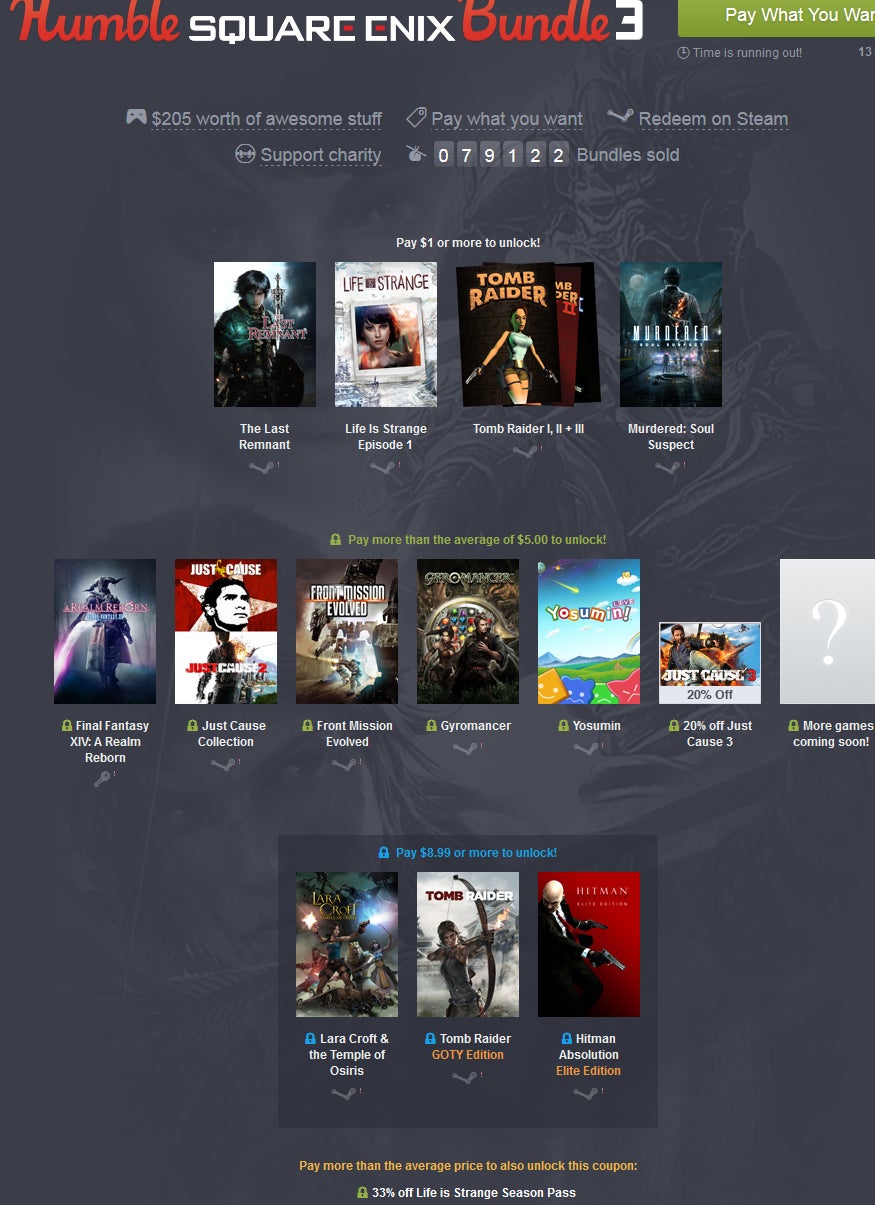The image size is (875, 1205).
Task: Click the Murdered: Soul Suspect title text
Action: (x=671, y=437)
